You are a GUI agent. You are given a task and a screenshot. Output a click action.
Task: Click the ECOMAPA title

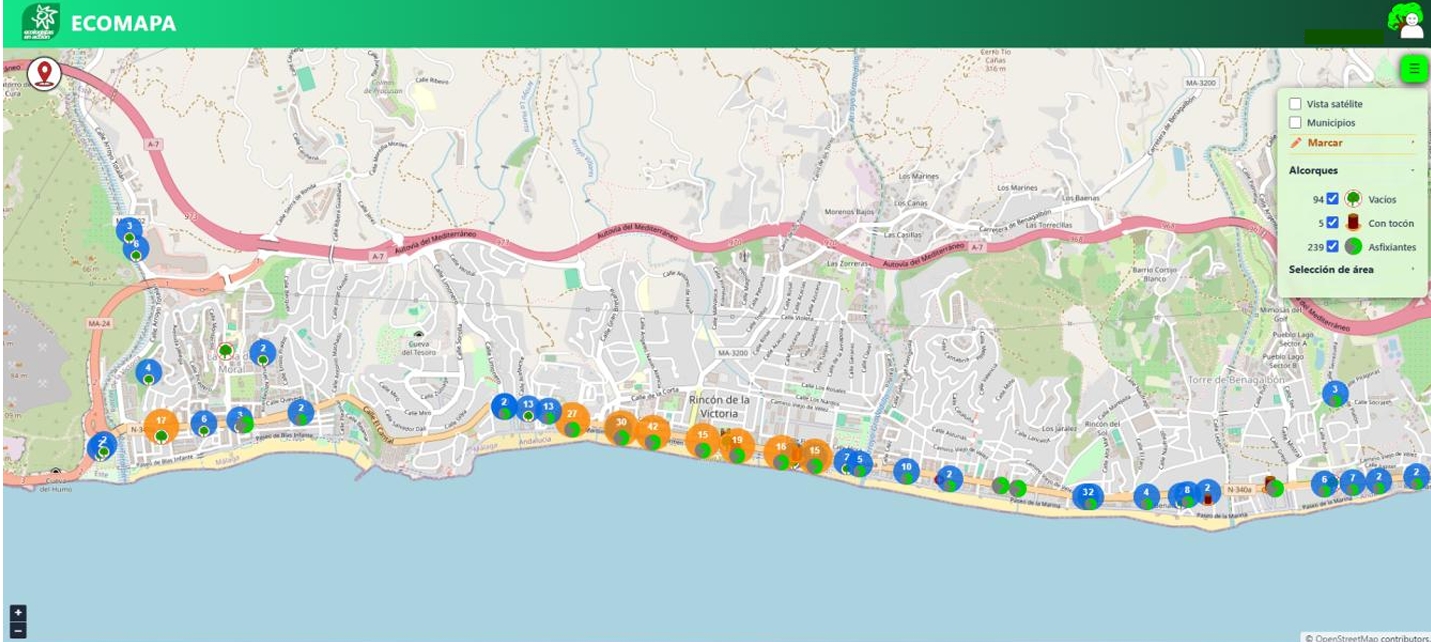coord(124,23)
